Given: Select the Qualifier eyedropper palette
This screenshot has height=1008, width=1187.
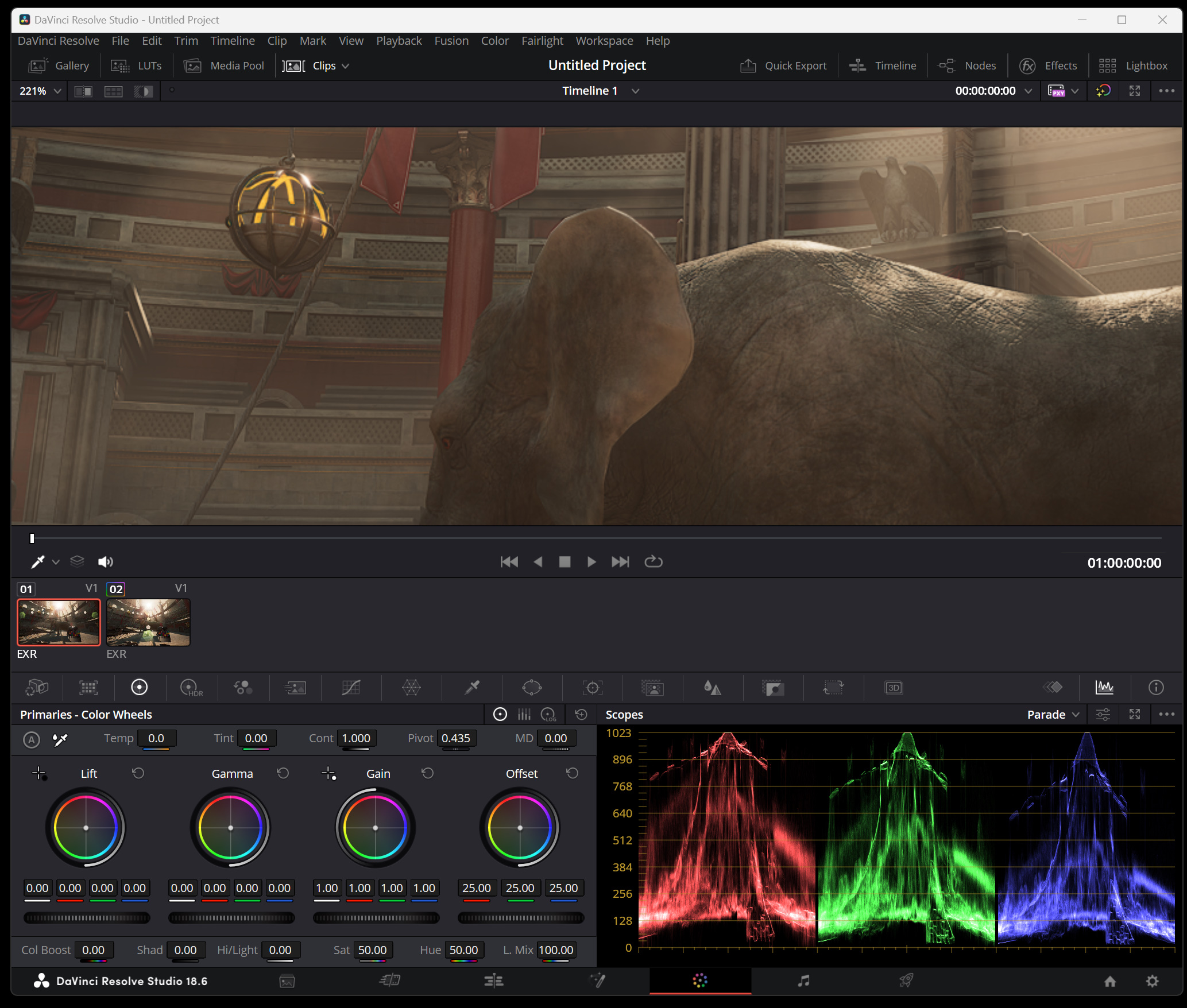Looking at the screenshot, I should (472, 687).
